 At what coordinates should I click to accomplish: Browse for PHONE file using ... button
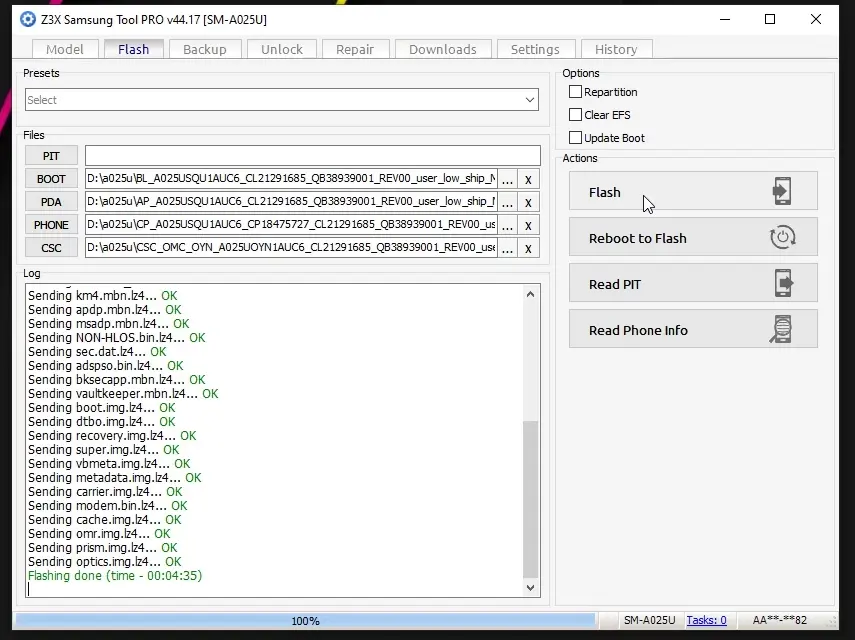(x=508, y=225)
